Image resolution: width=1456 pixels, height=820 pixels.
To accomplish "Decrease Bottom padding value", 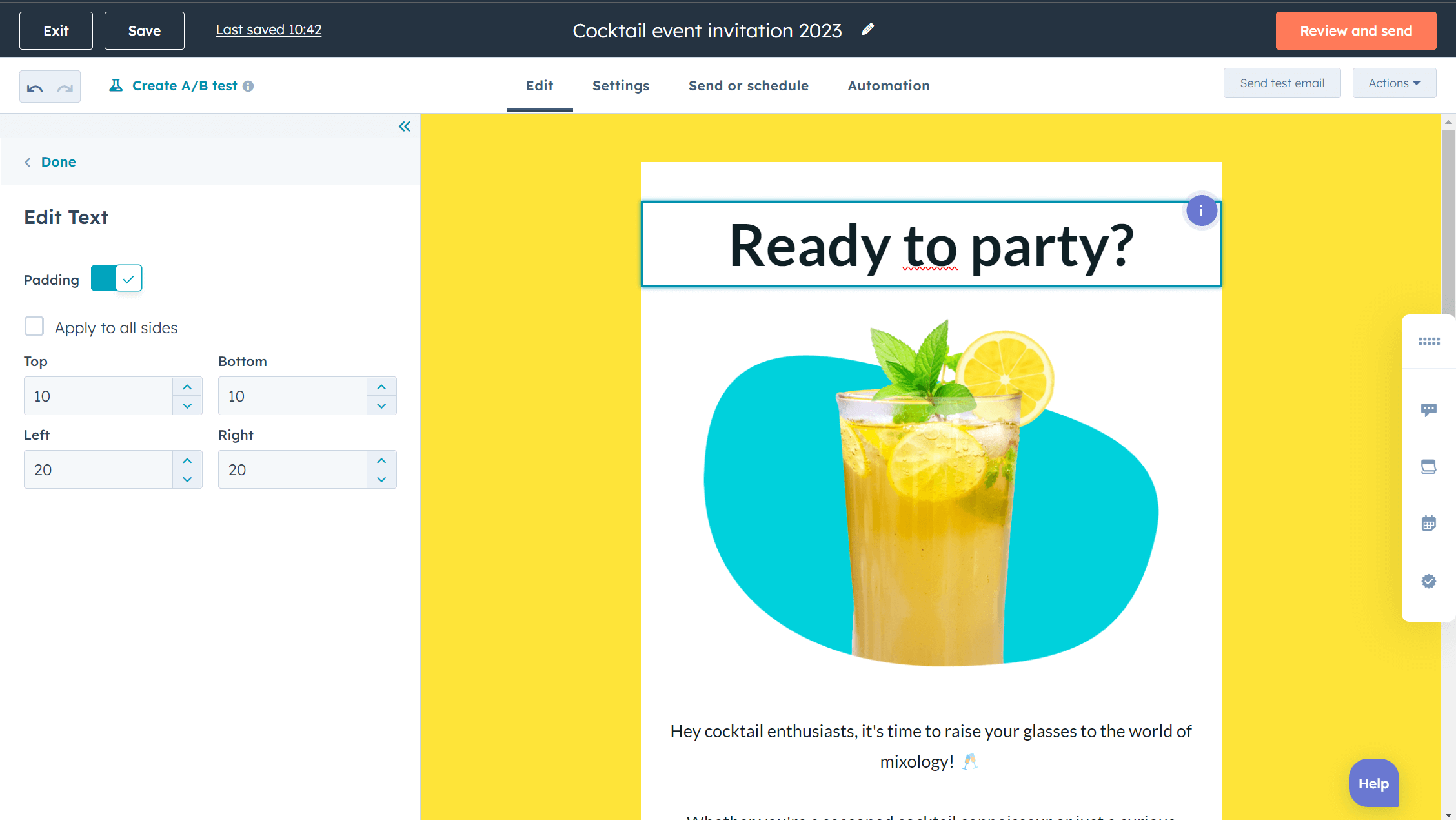I will coord(381,405).
